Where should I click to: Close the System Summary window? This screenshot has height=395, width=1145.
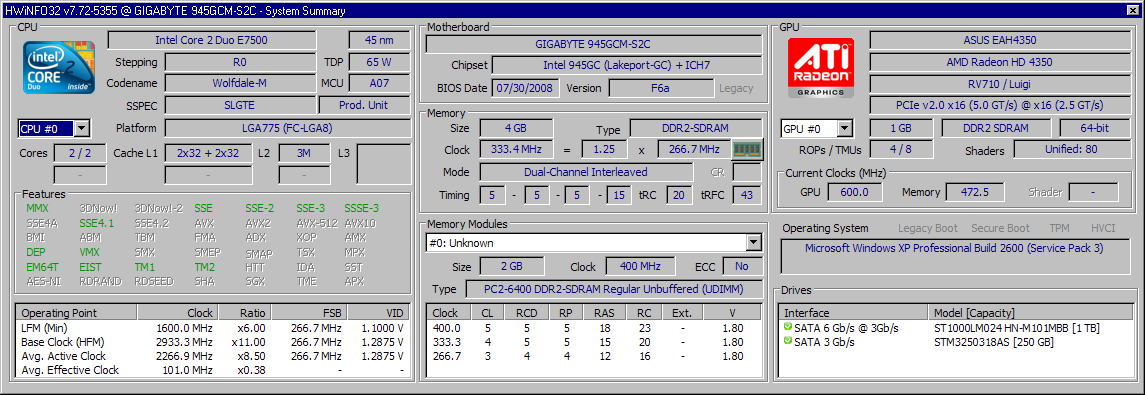(x=1131, y=10)
